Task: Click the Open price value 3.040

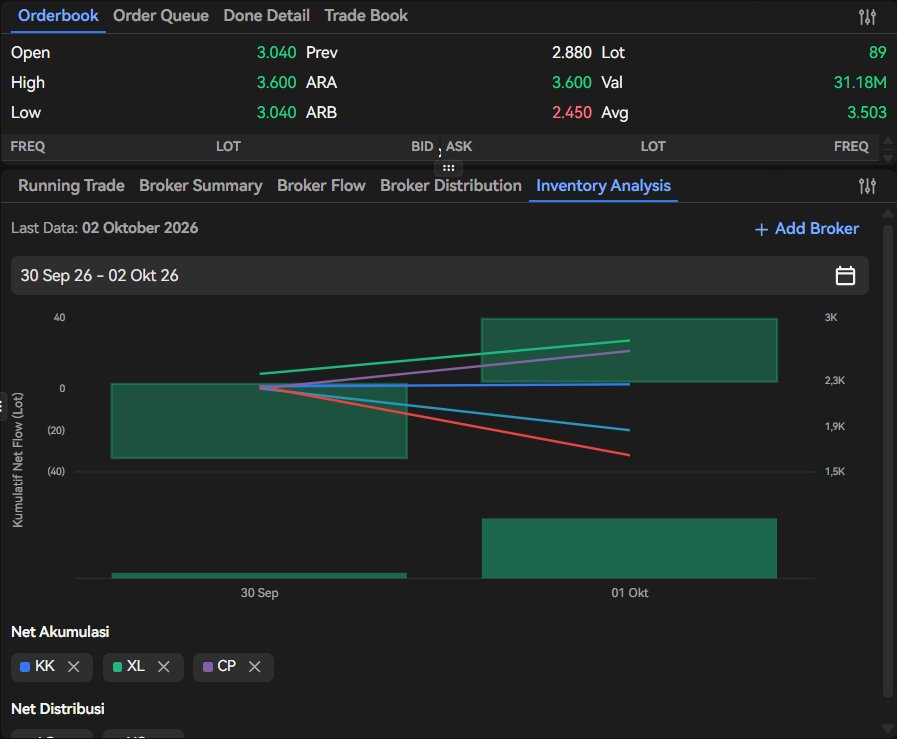Action: pos(276,53)
